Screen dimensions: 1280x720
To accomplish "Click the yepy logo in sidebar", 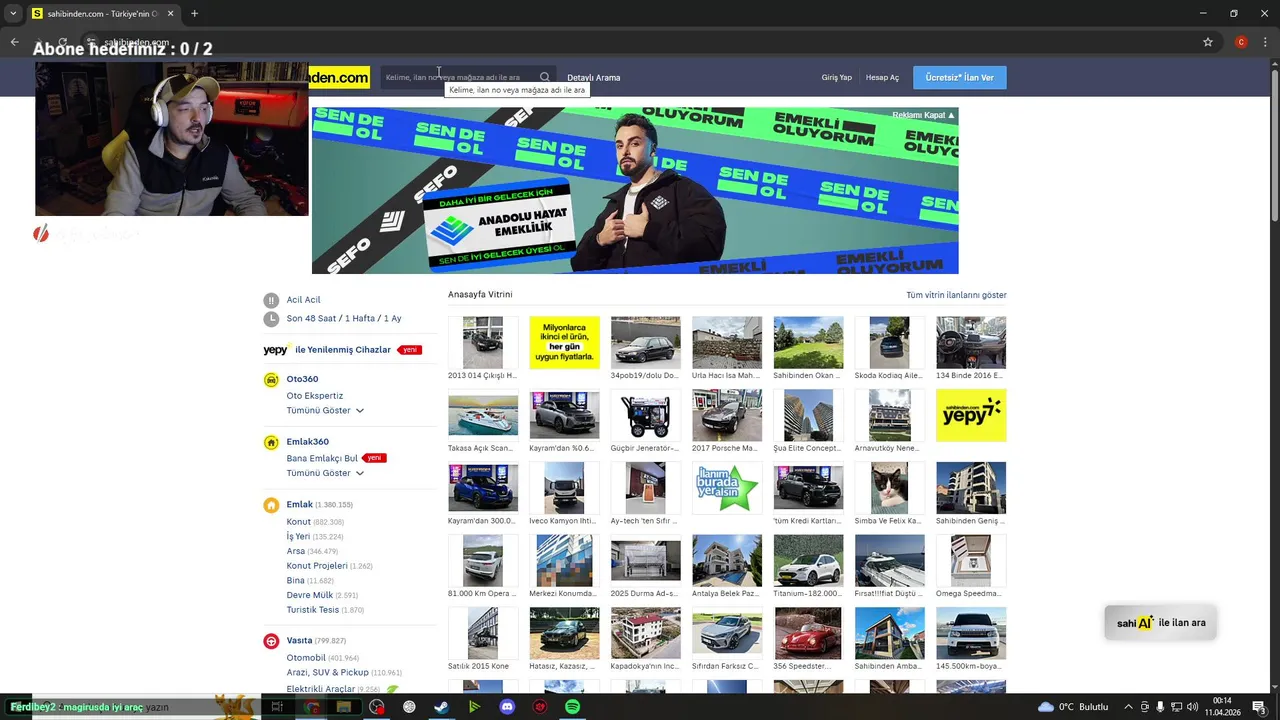I will (x=276, y=350).
